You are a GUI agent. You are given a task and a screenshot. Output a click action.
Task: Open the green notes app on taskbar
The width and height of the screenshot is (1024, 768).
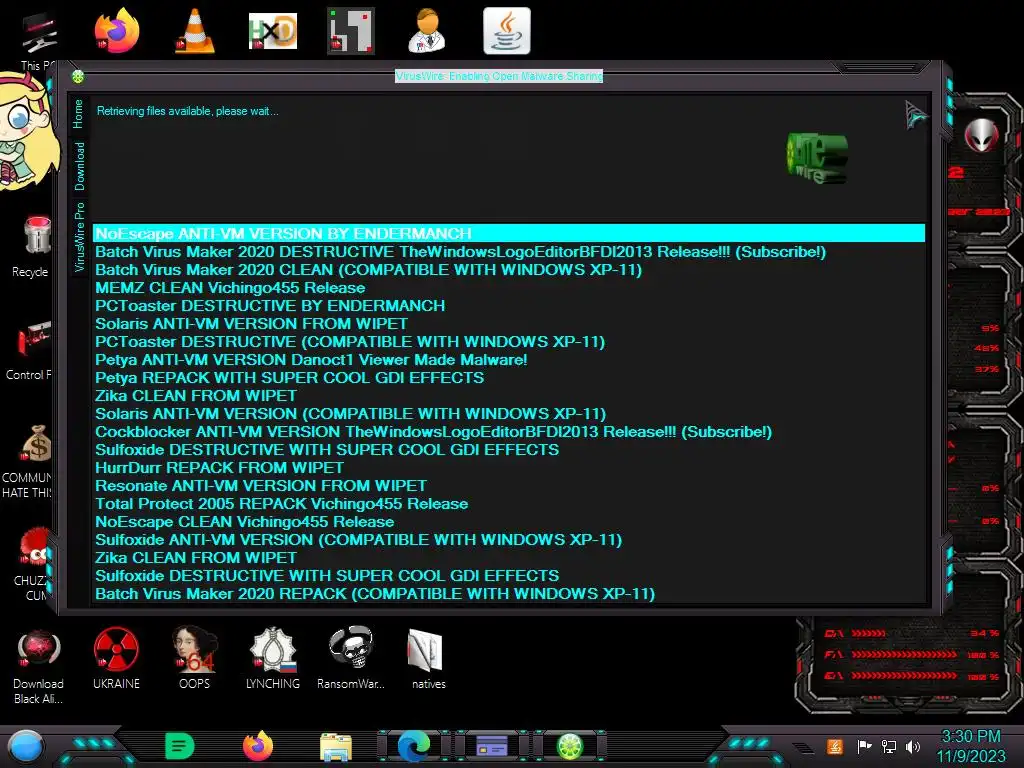[x=180, y=746]
